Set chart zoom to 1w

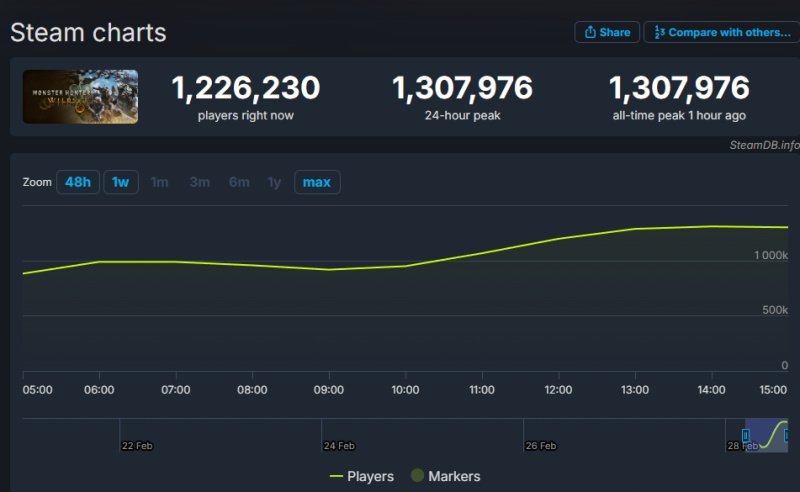[120, 182]
